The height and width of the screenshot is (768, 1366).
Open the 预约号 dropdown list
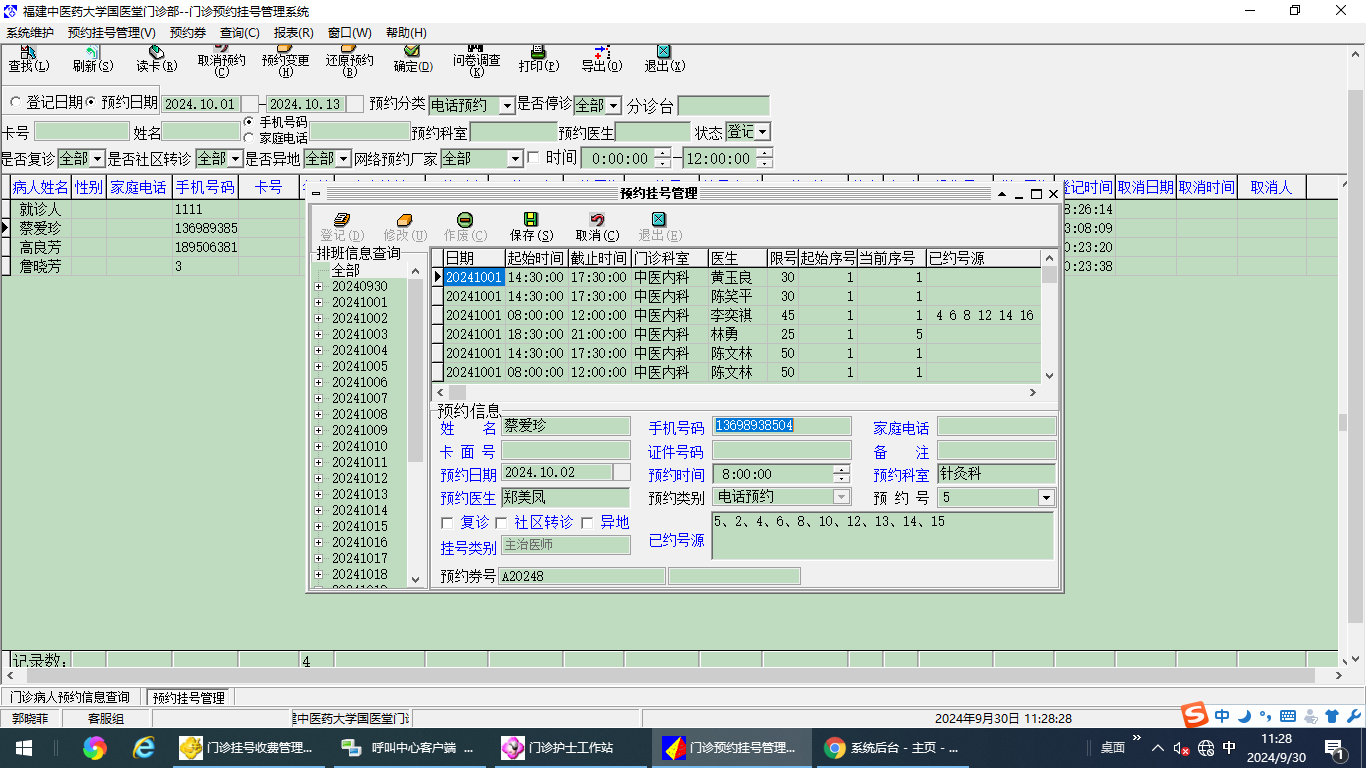pyautogui.click(x=1046, y=498)
